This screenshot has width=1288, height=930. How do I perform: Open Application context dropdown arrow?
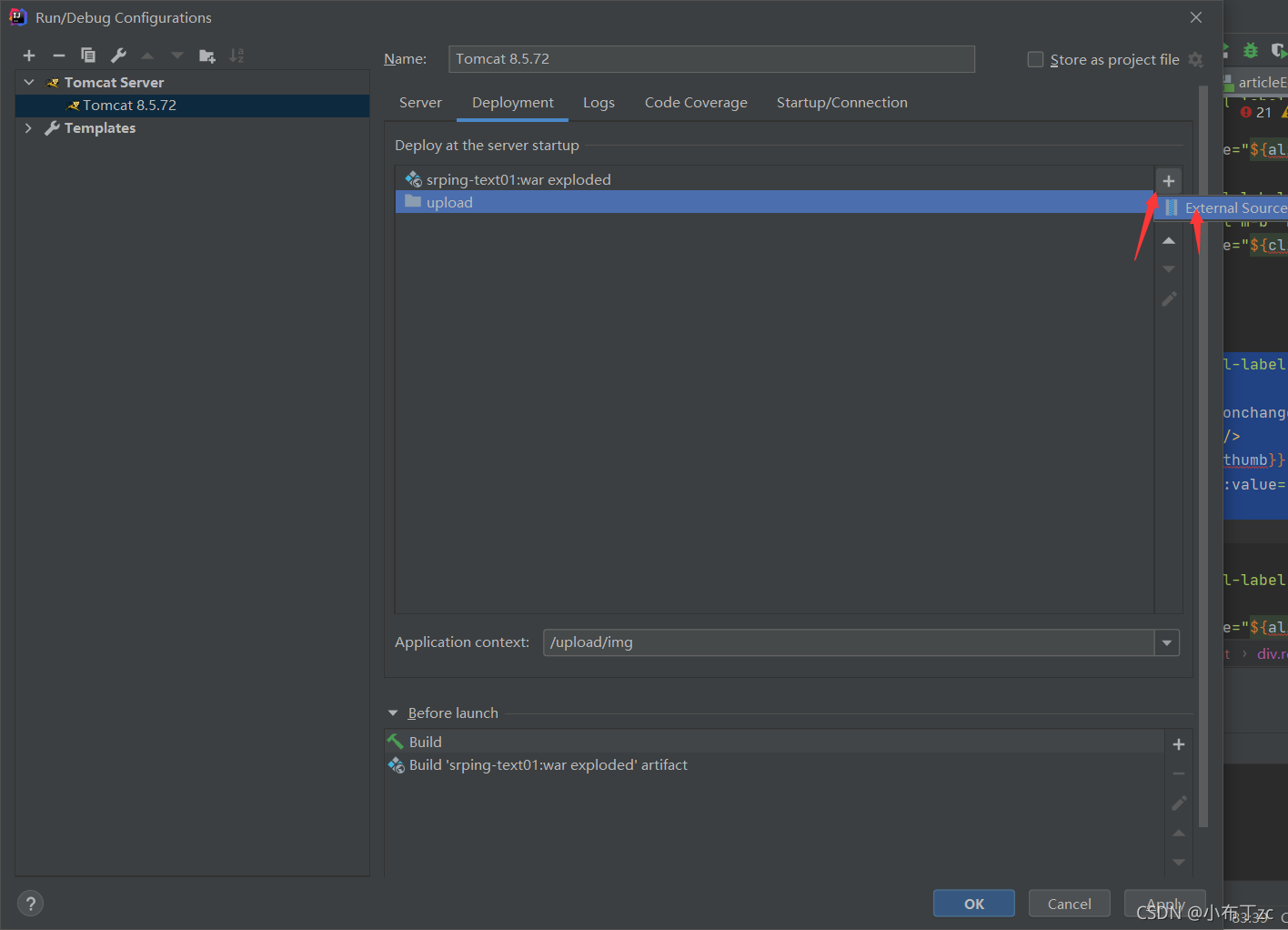point(1167,643)
